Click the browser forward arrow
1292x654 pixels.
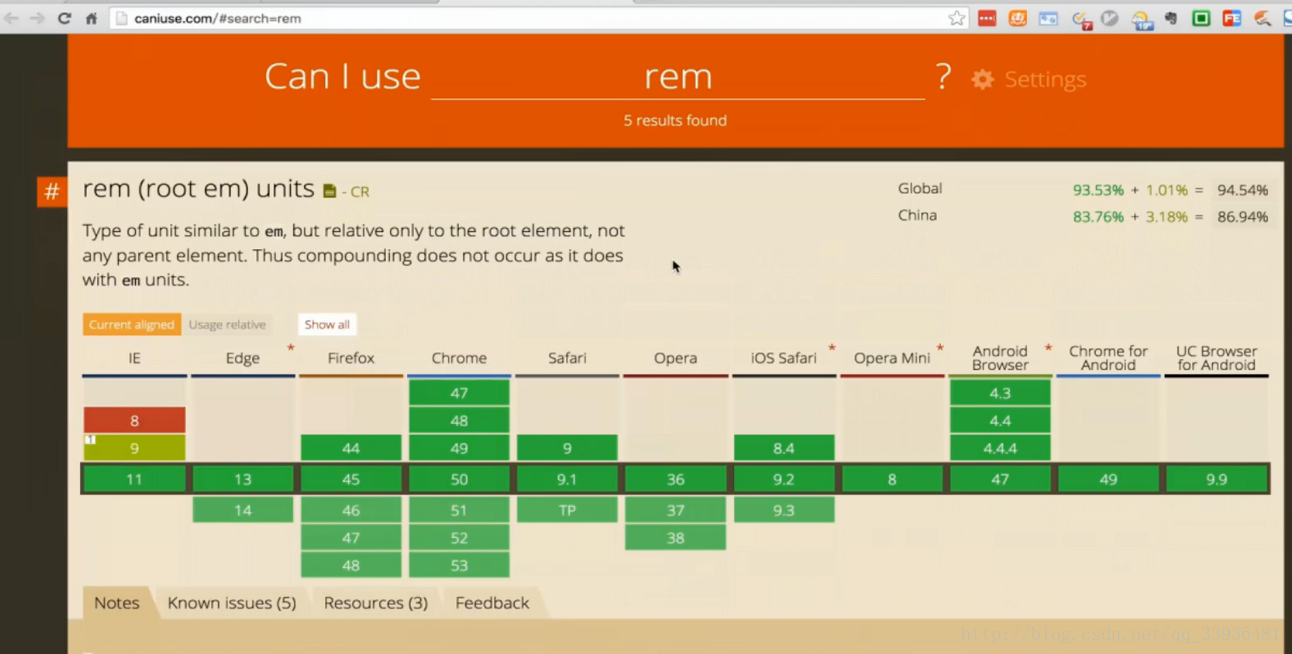38,18
